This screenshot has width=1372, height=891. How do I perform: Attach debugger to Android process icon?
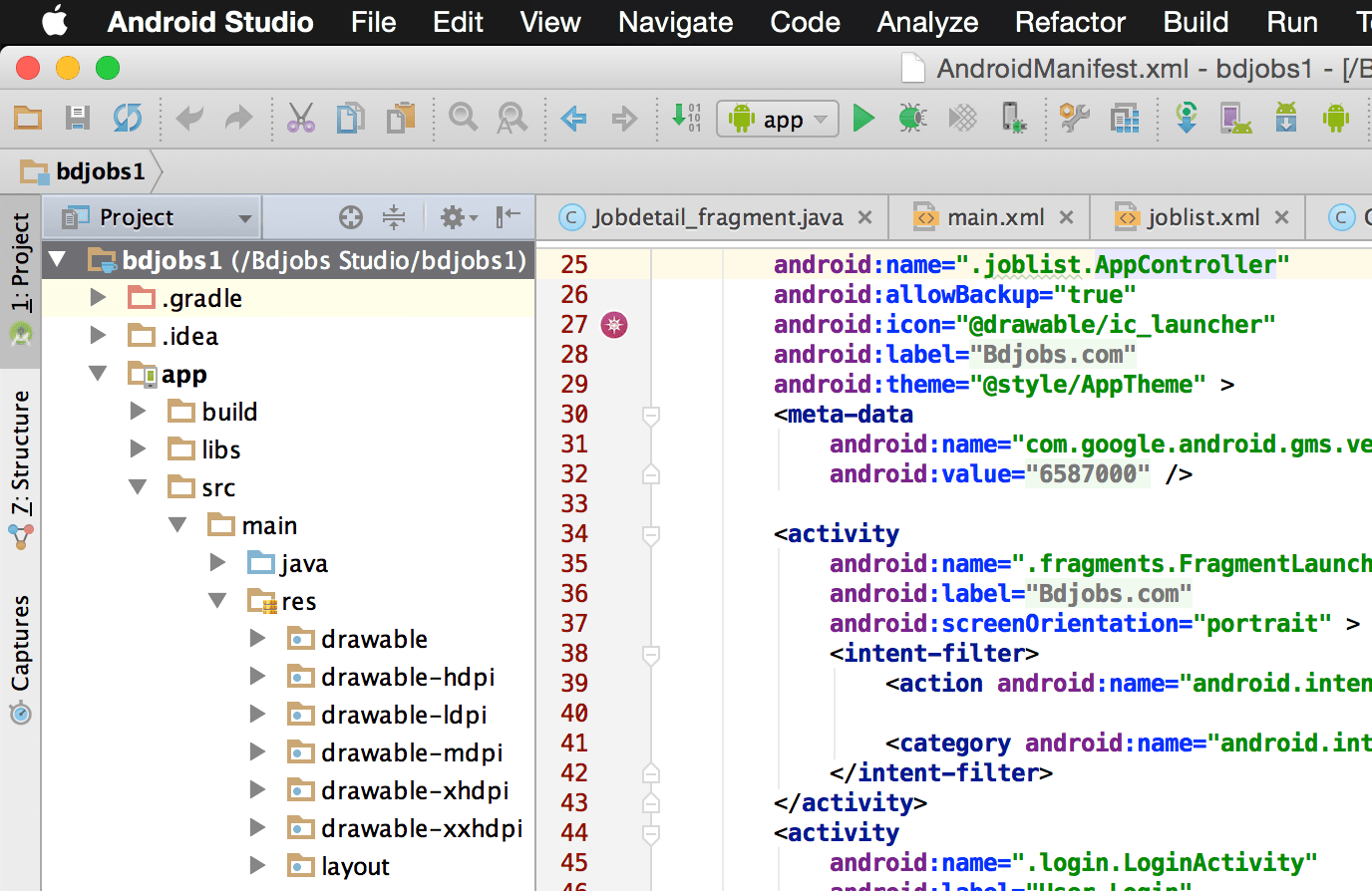(x=1013, y=119)
